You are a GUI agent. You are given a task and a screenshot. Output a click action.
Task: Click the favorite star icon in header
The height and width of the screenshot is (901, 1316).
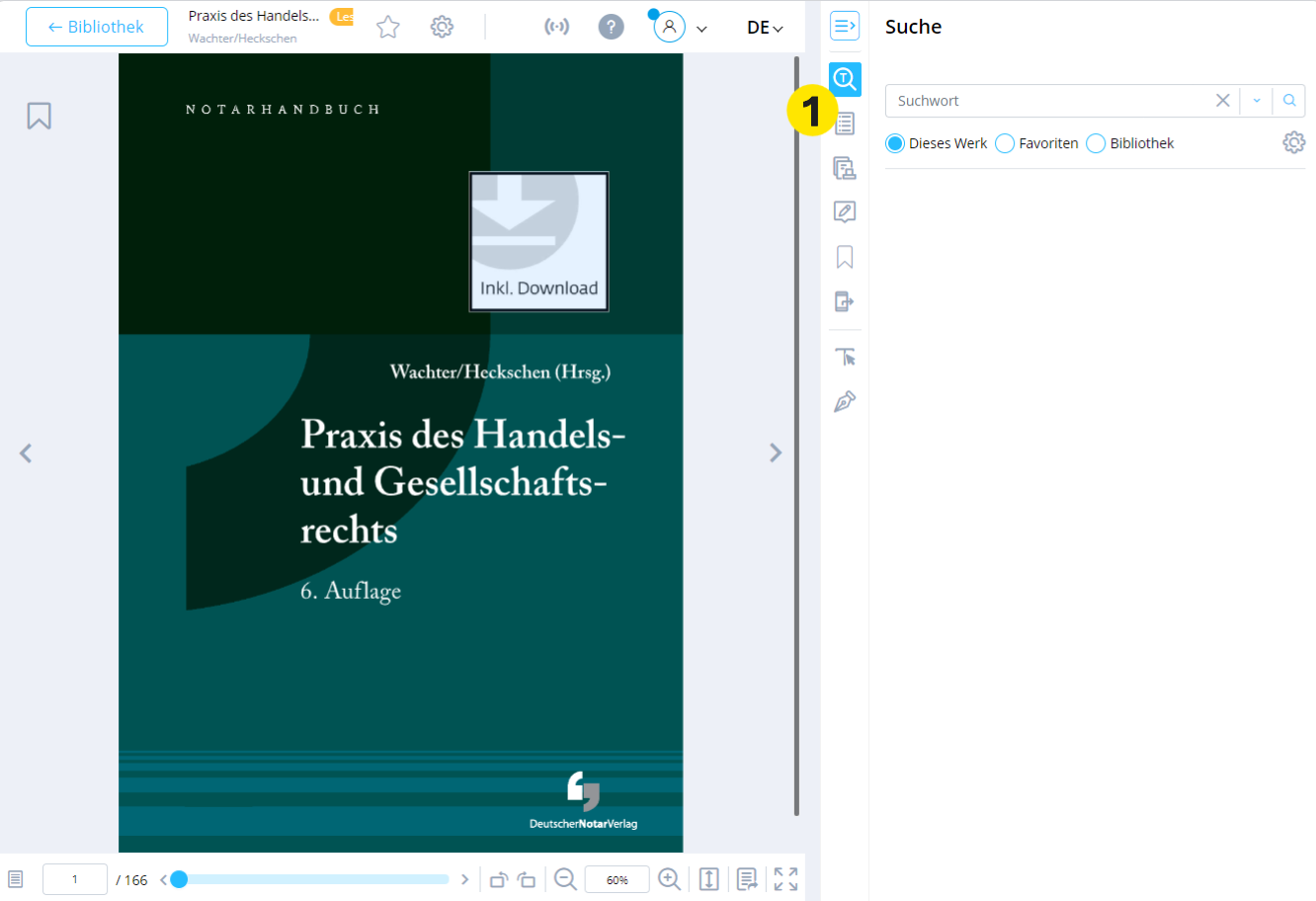pyautogui.click(x=388, y=27)
